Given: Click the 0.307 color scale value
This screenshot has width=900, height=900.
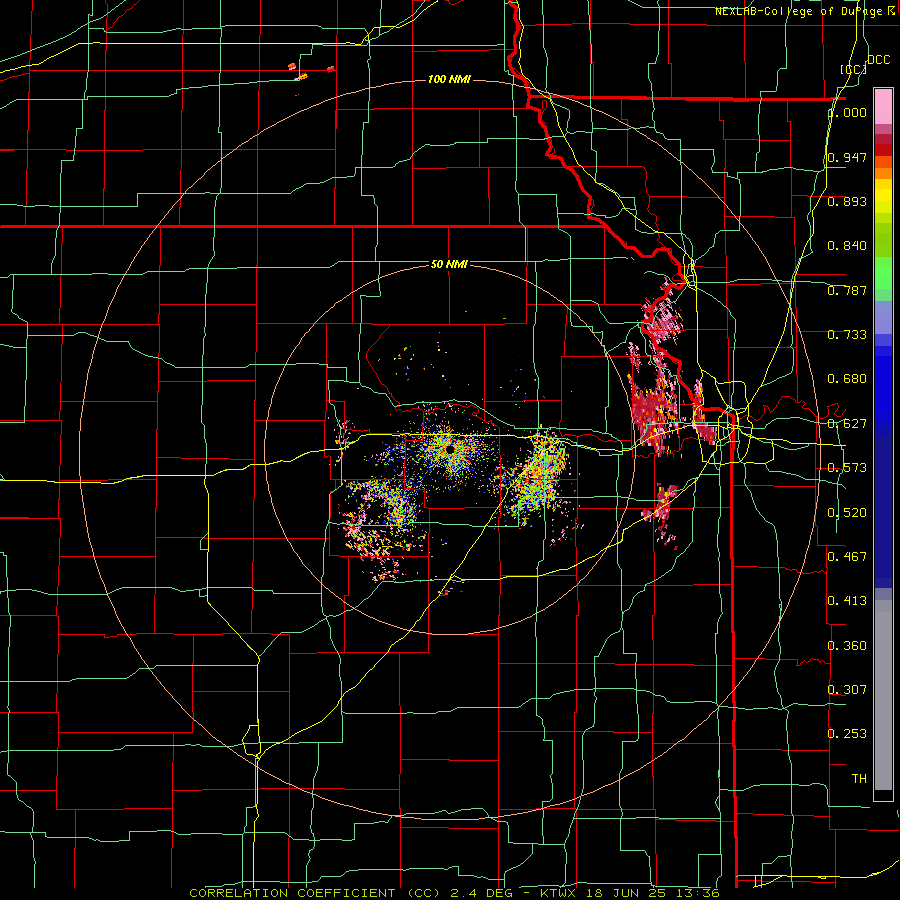Looking at the screenshot, I should (847, 689).
